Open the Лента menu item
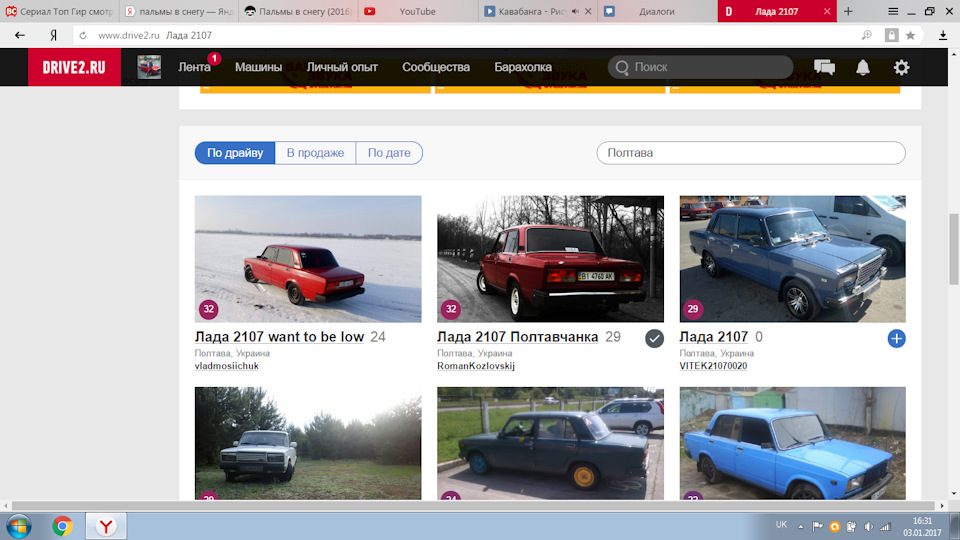 [x=194, y=67]
